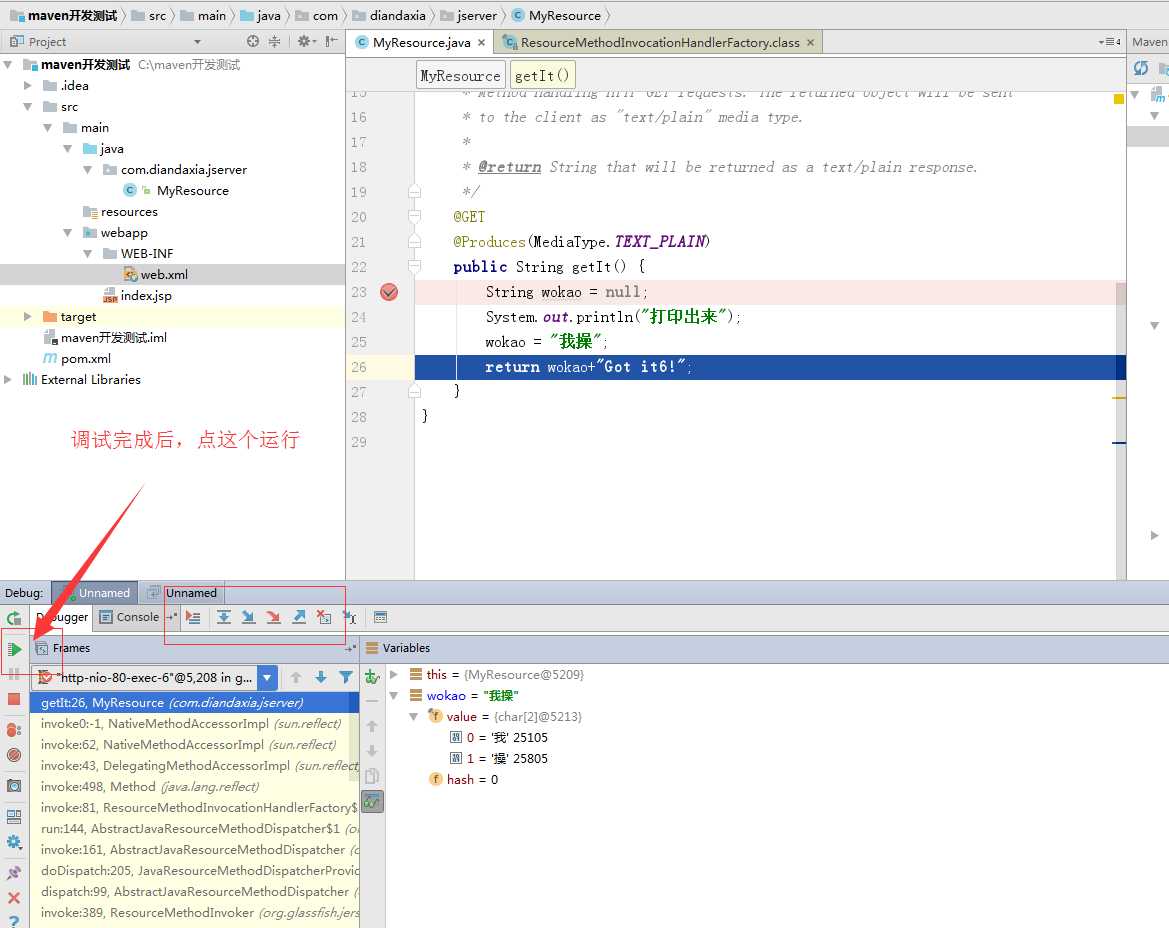Close ResourceMethodInvocationHandlerFactory.class tab
The image size is (1169, 928).
(x=810, y=42)
